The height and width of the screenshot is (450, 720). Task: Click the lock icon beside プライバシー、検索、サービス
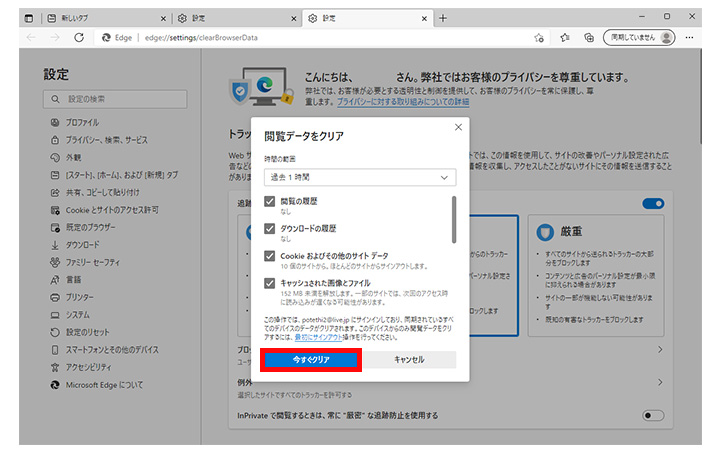(x=55, y=140)
